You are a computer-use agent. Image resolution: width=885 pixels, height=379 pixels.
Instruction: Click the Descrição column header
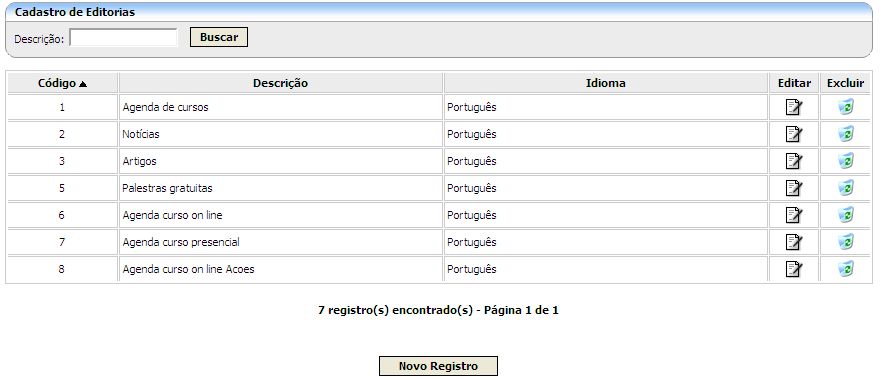pyautogui.click(x=281, y=83)
